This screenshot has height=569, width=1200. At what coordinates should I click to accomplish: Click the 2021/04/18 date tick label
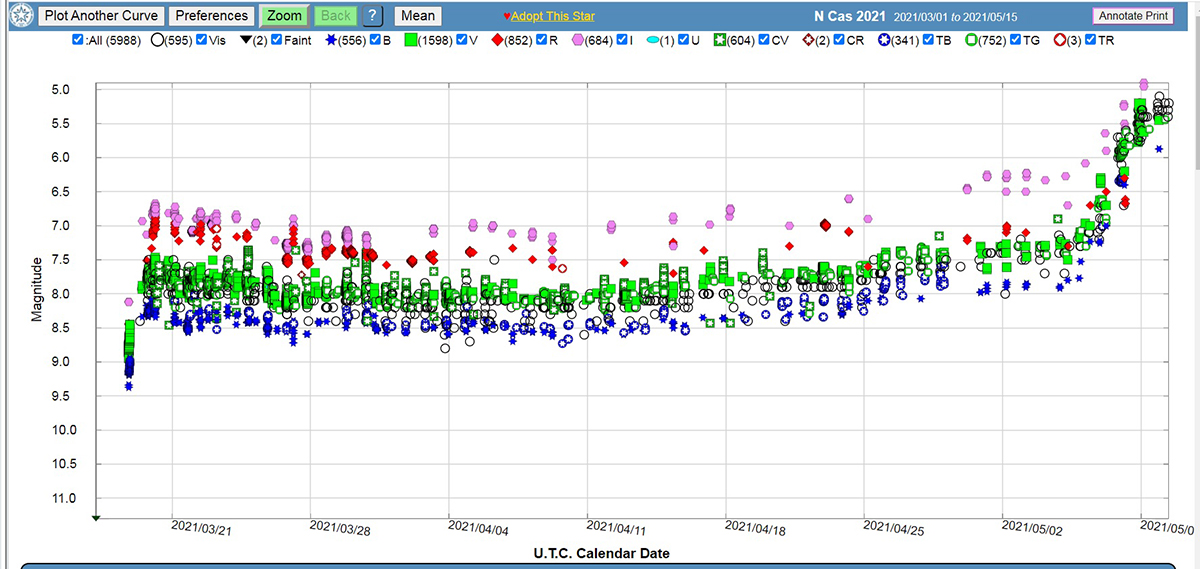(756, 526)
